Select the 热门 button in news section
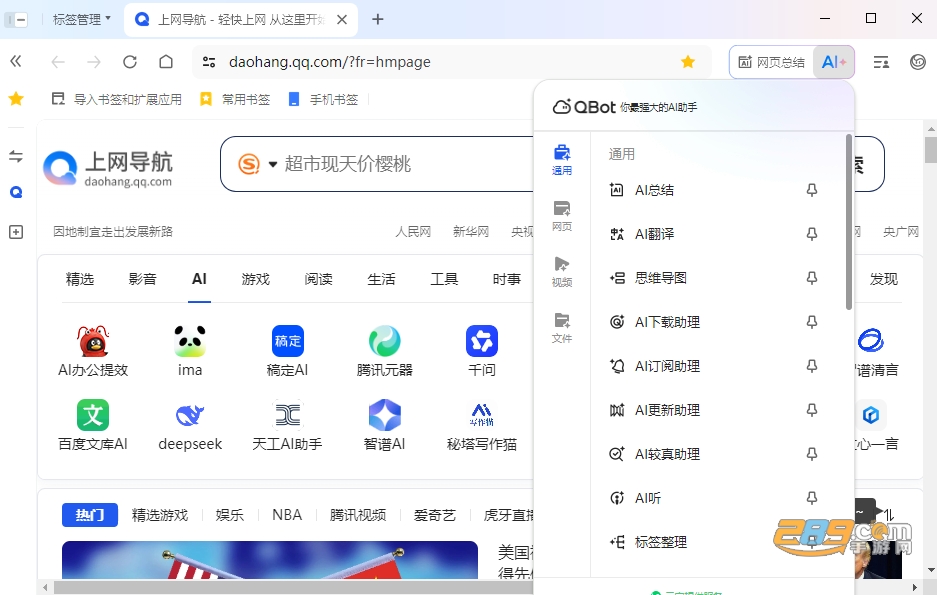937x595 pixels. point(90,515)
